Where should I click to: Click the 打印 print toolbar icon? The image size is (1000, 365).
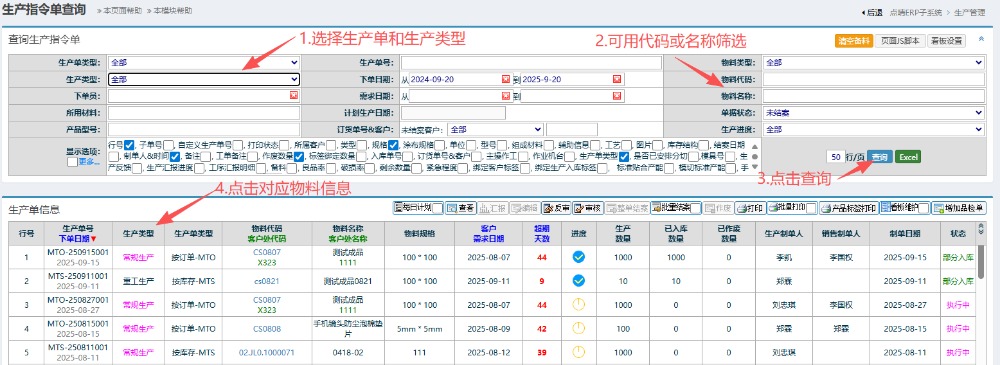point(750,208)
